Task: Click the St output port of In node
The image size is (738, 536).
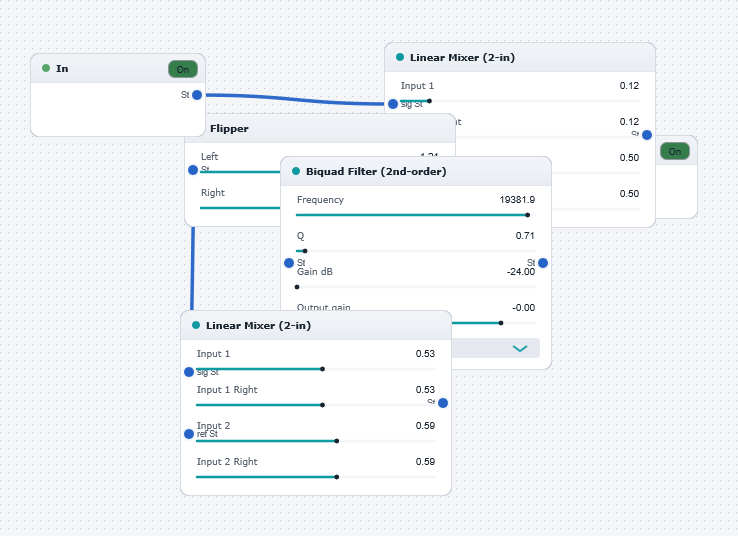Action: coord(197,95)
